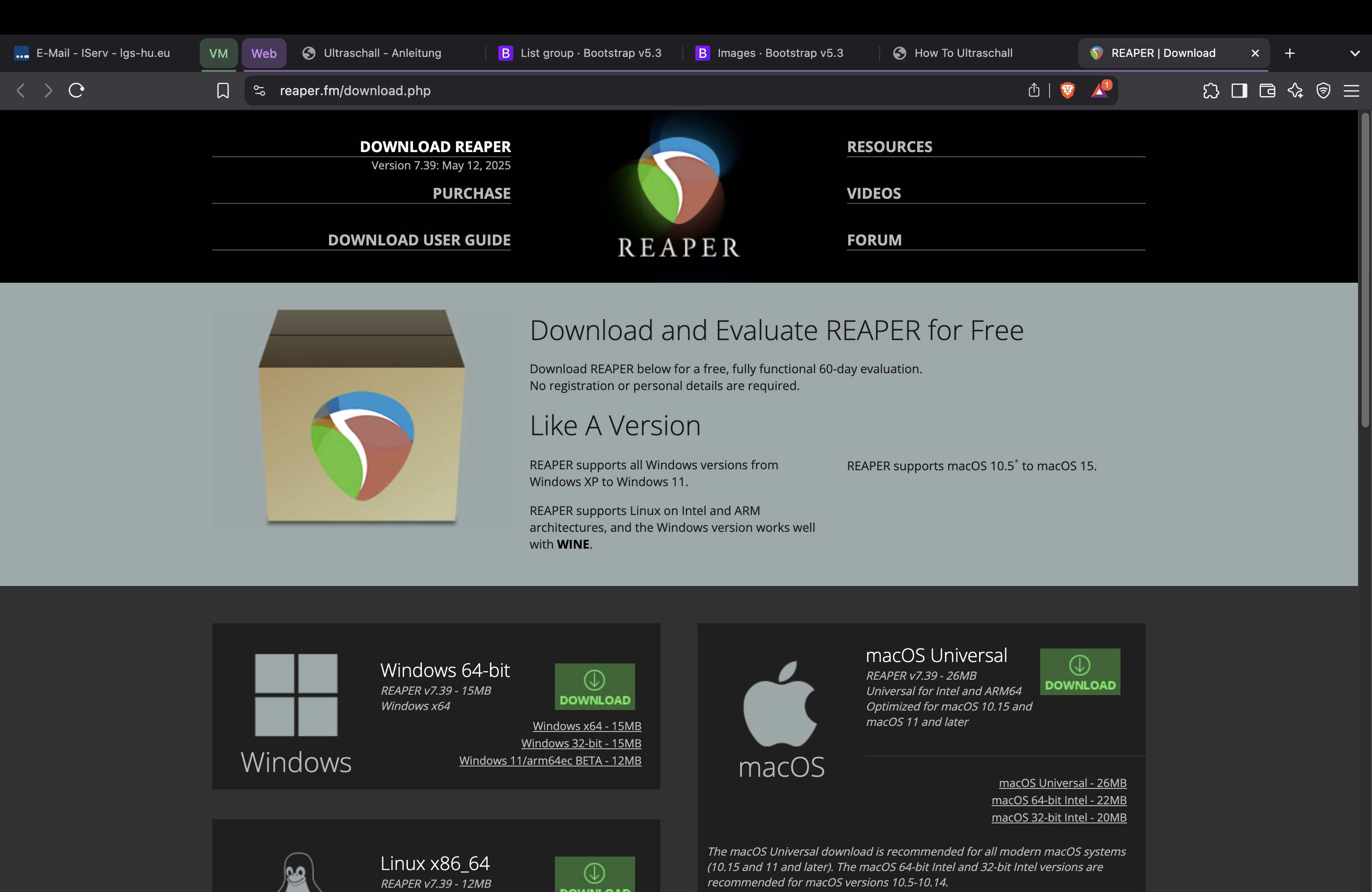Screen dimensions: 1372x892
Task: Open Windows 32-bit - 15MB link
Action: coord(581,743)
